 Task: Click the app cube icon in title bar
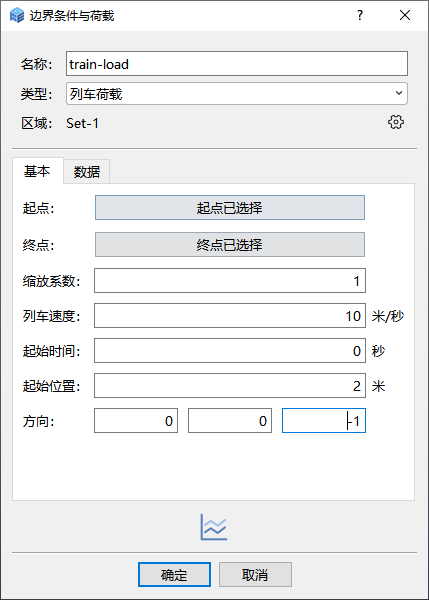17,15
